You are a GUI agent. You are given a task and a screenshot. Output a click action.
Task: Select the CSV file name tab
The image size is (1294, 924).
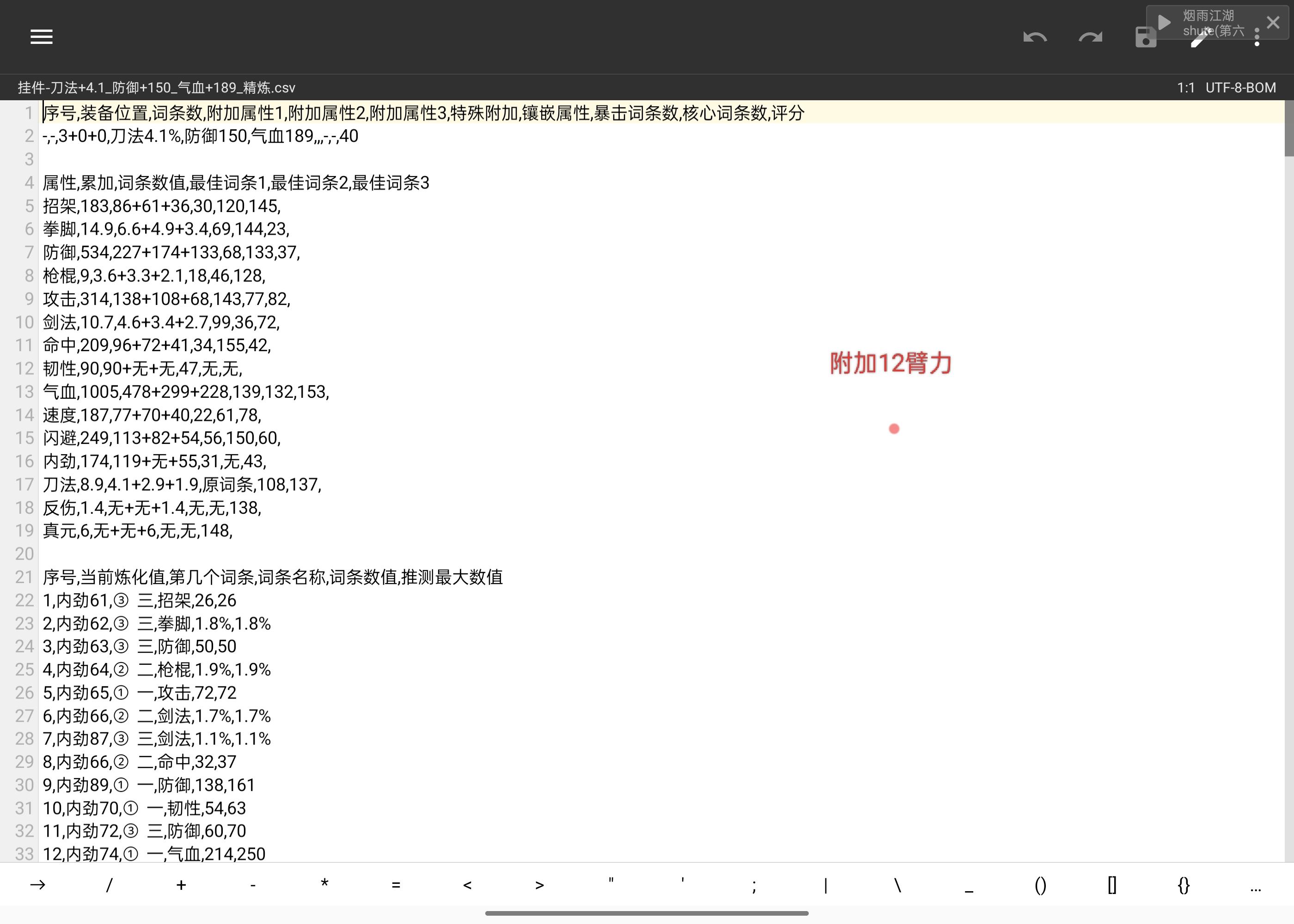point(157,88)
